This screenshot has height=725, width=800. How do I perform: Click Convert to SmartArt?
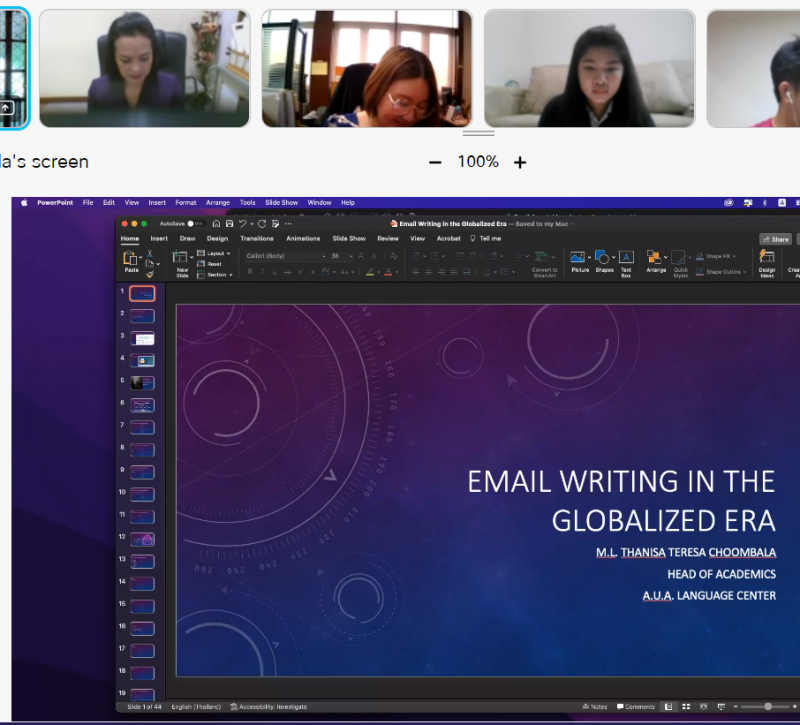pyautogui.click(x=544, y=263)
